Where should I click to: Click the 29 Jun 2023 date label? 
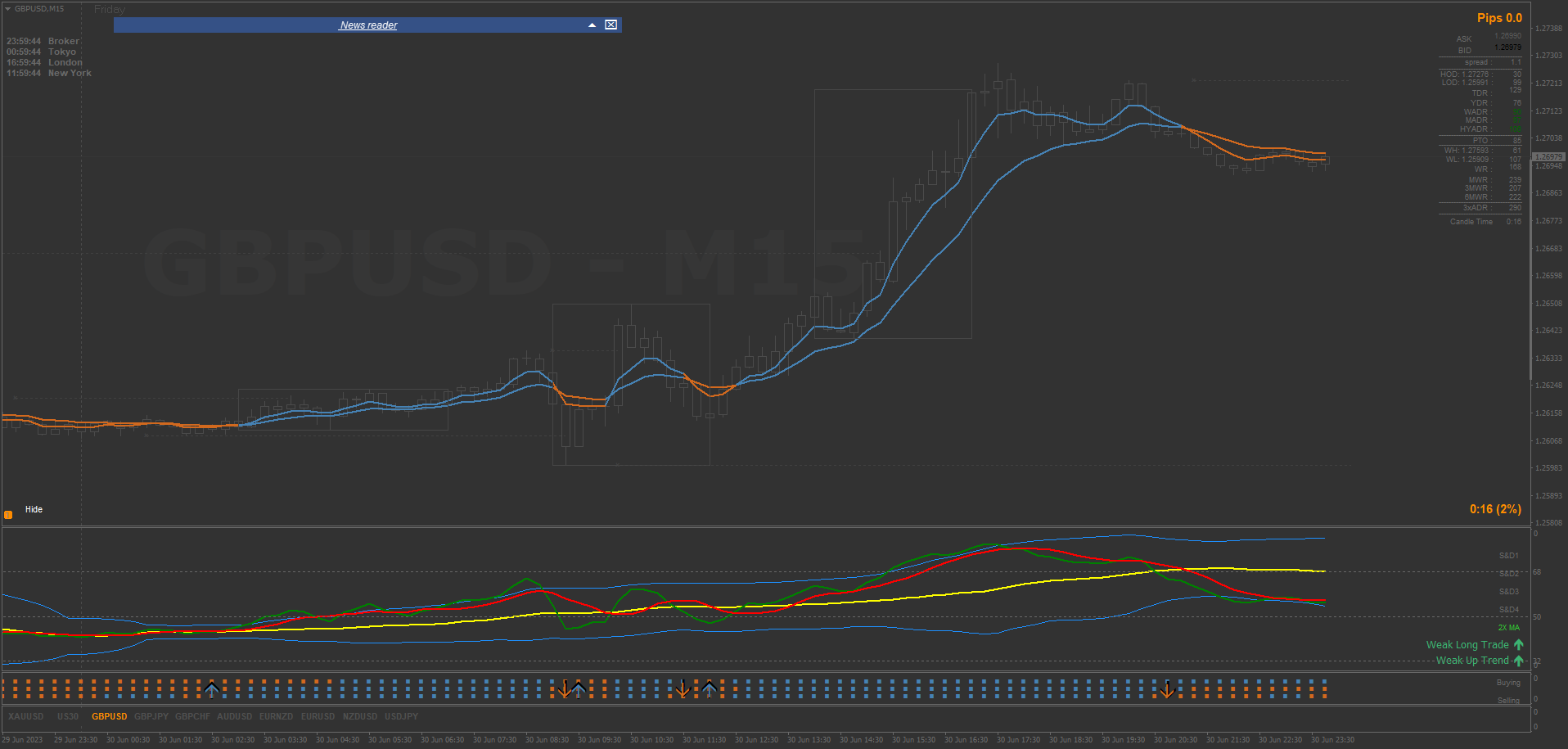(23, 740)
